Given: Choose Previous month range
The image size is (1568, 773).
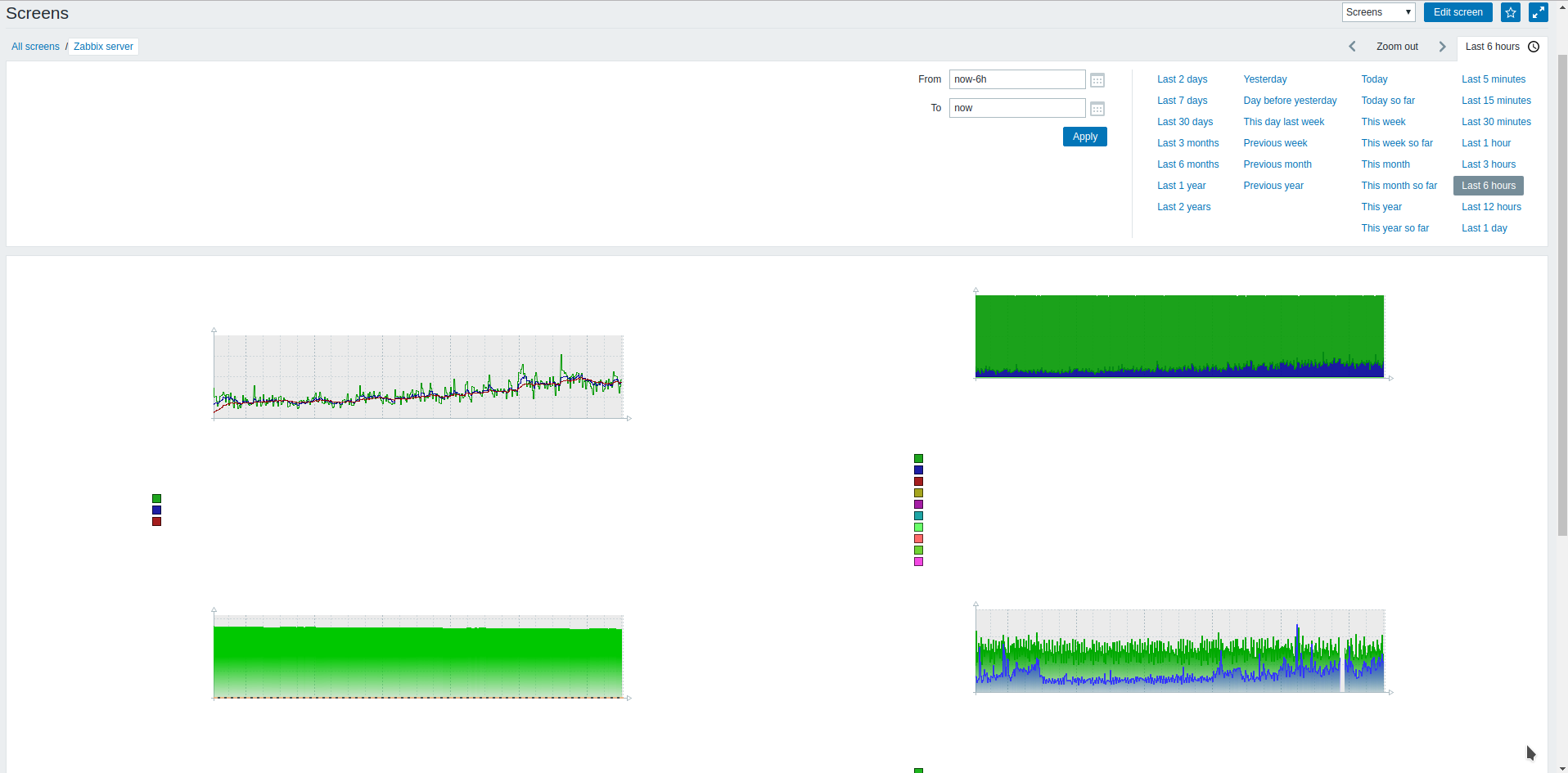Looking at the screenshot, I should [1277, 164].
